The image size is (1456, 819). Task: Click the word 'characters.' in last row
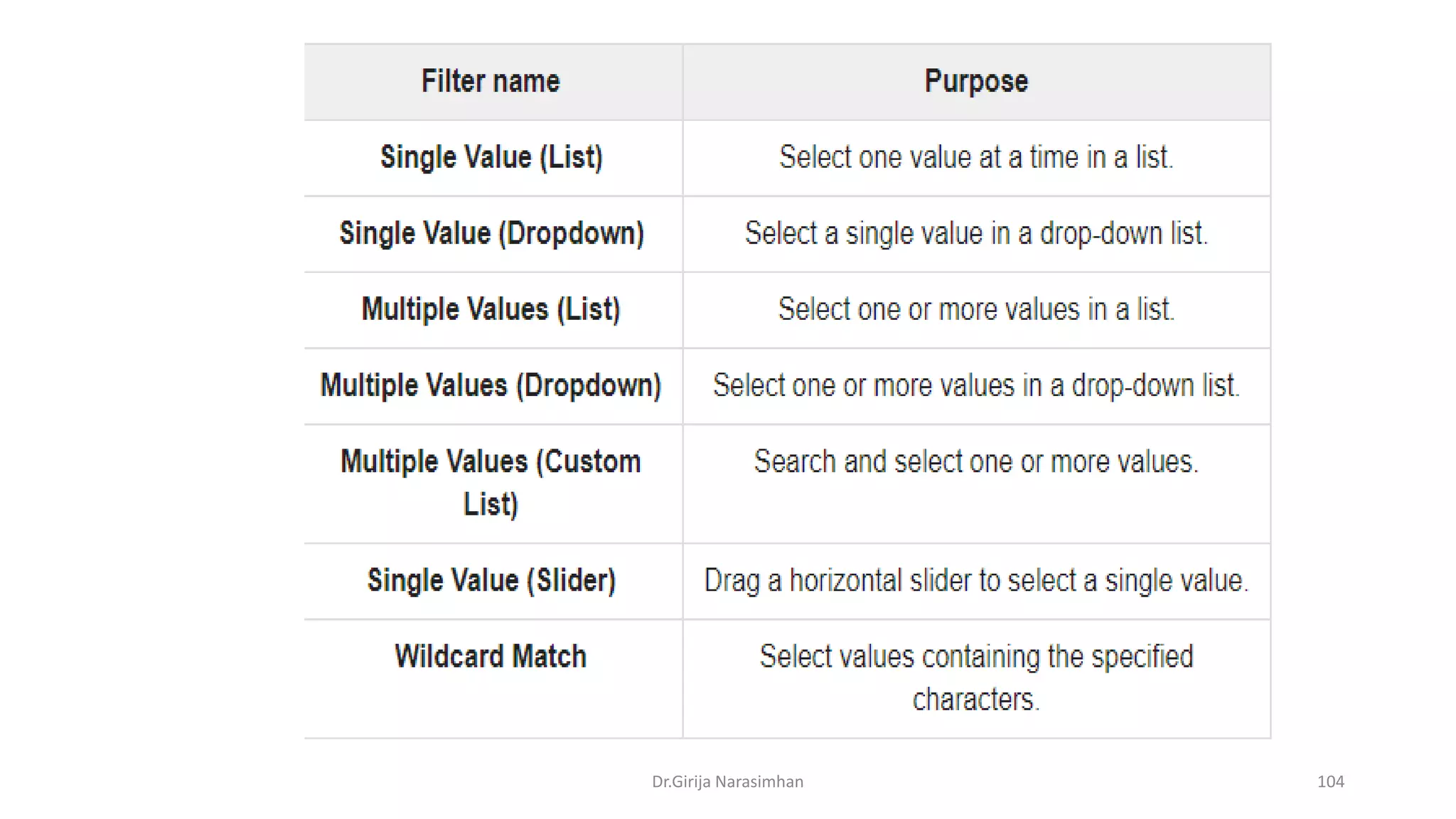pos(976,700)
